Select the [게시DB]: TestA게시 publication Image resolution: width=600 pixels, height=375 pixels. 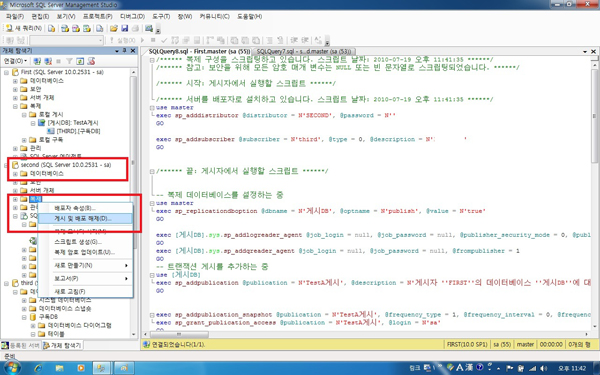click(73, 123)
